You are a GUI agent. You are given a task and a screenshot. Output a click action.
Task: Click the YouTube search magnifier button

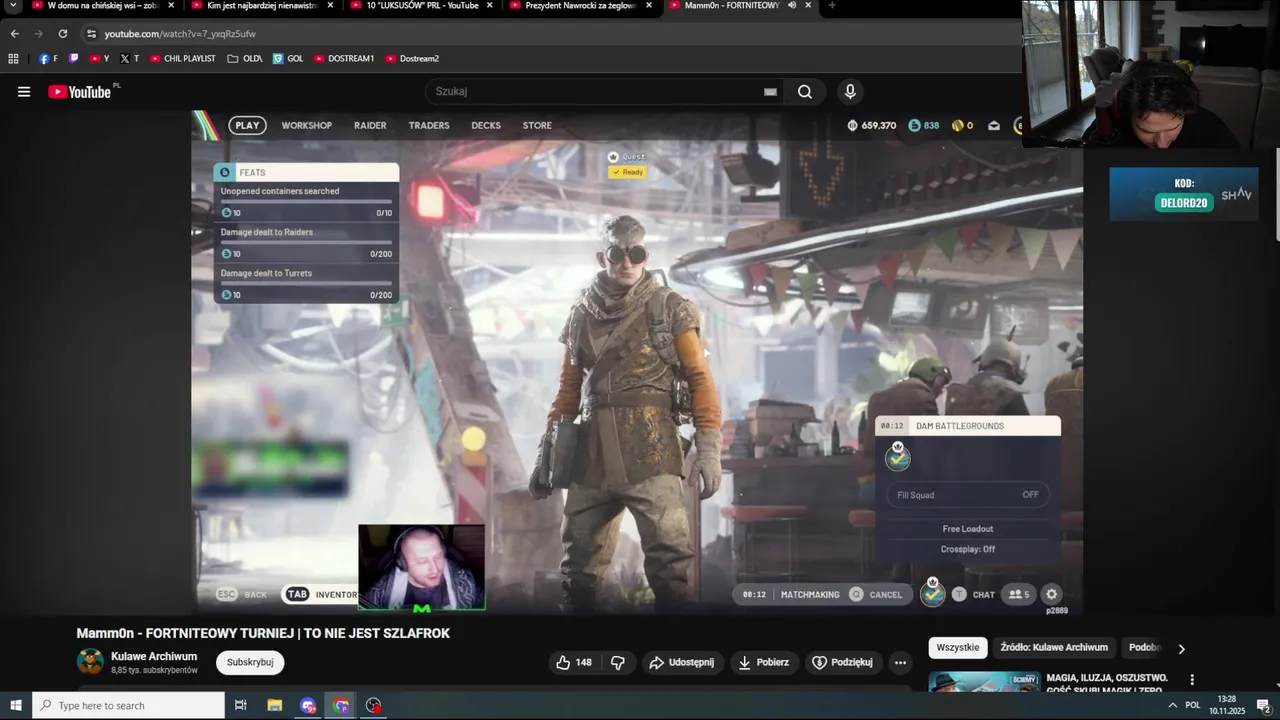point(805,92)
